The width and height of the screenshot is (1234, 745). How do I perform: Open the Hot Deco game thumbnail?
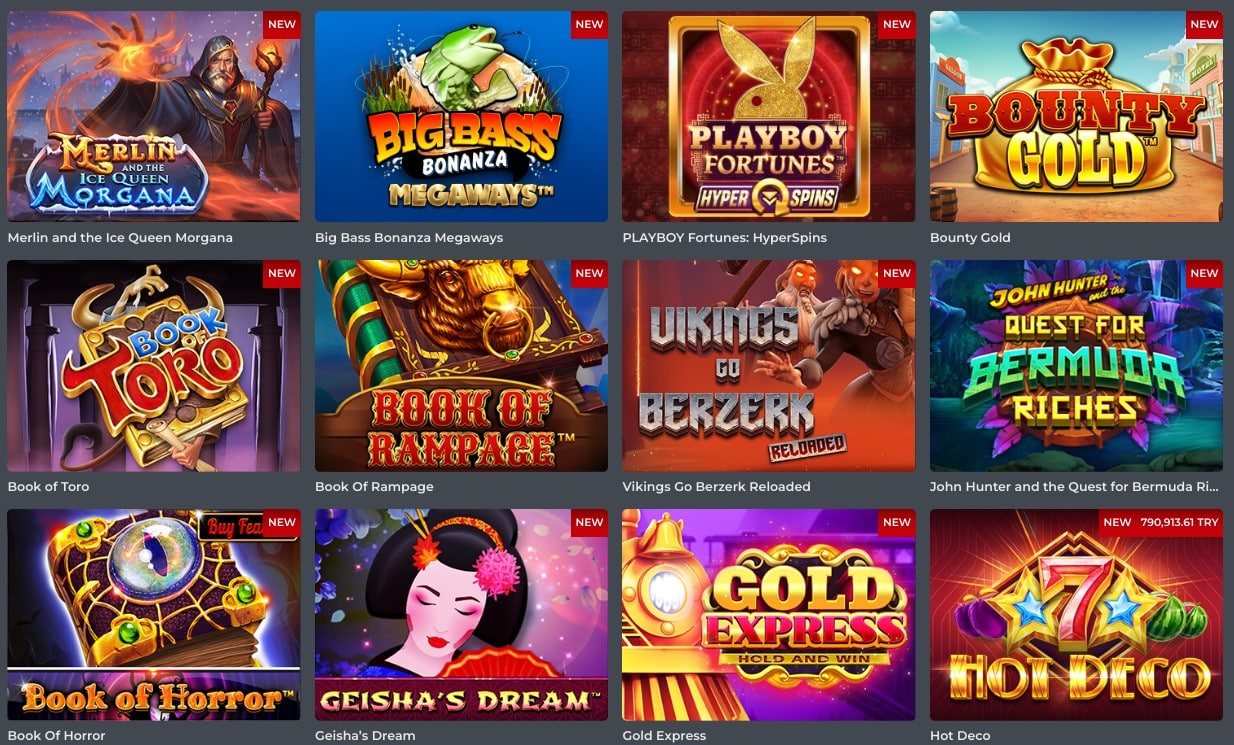tap(1076, 615)
